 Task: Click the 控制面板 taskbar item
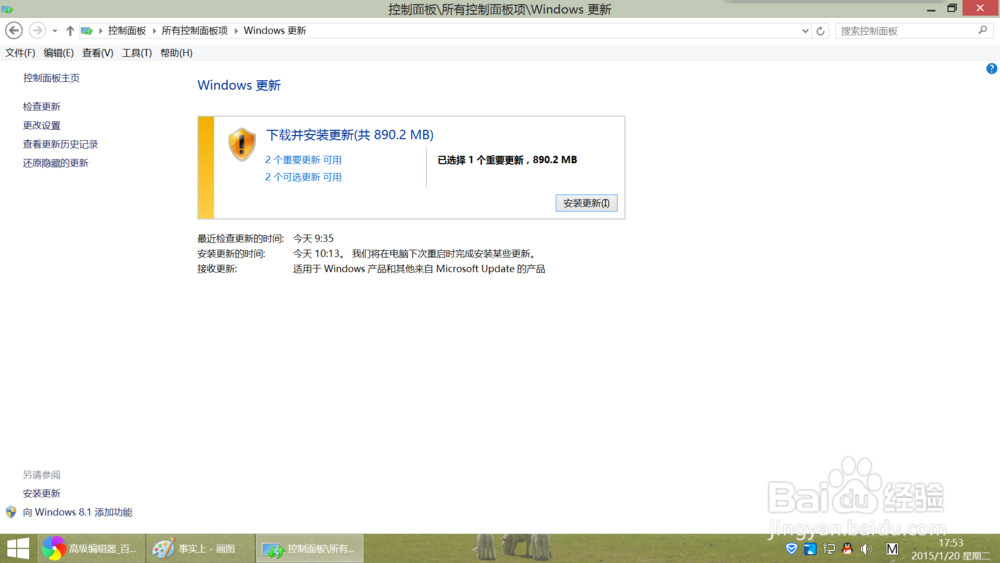point(310,548)
